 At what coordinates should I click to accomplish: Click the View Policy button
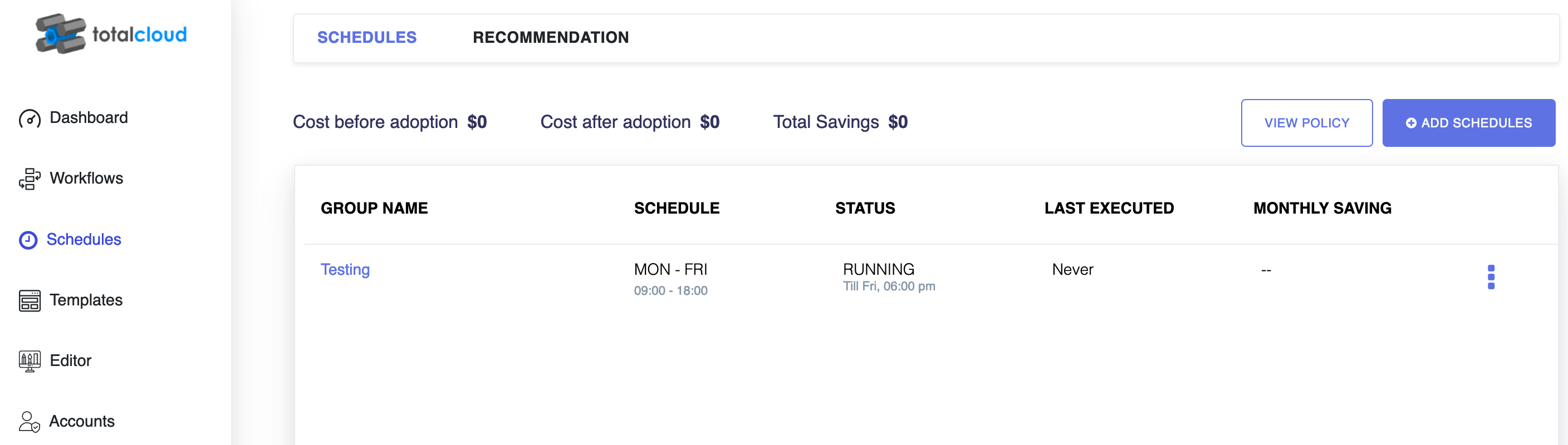[x=1306, y=123]
